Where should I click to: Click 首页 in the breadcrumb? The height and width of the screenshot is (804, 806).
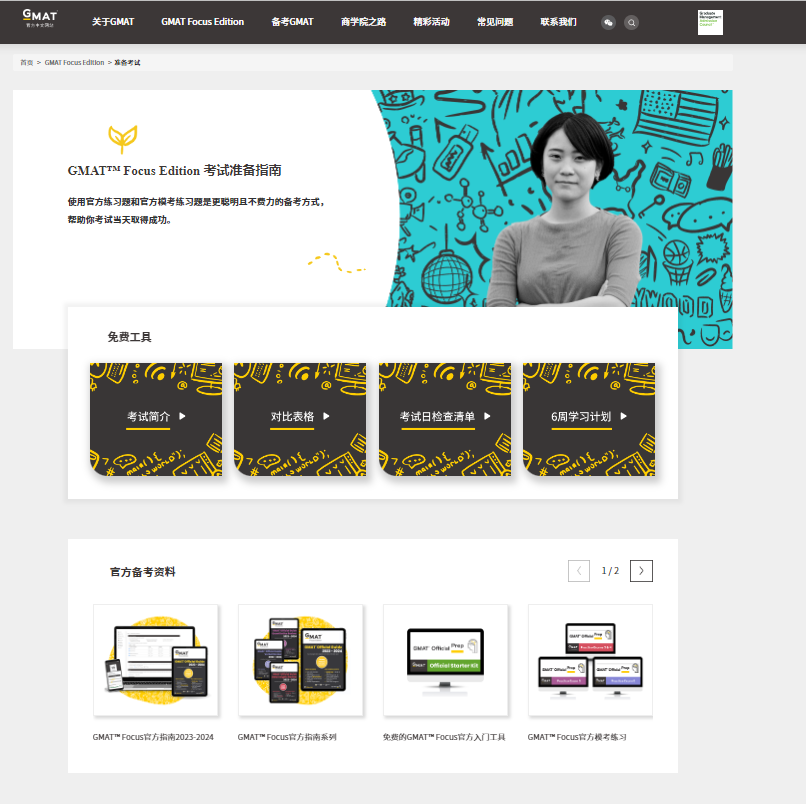point(27,62)
